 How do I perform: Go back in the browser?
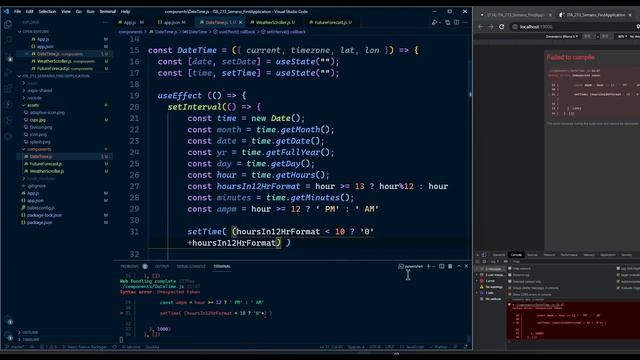tap(480, 27)
